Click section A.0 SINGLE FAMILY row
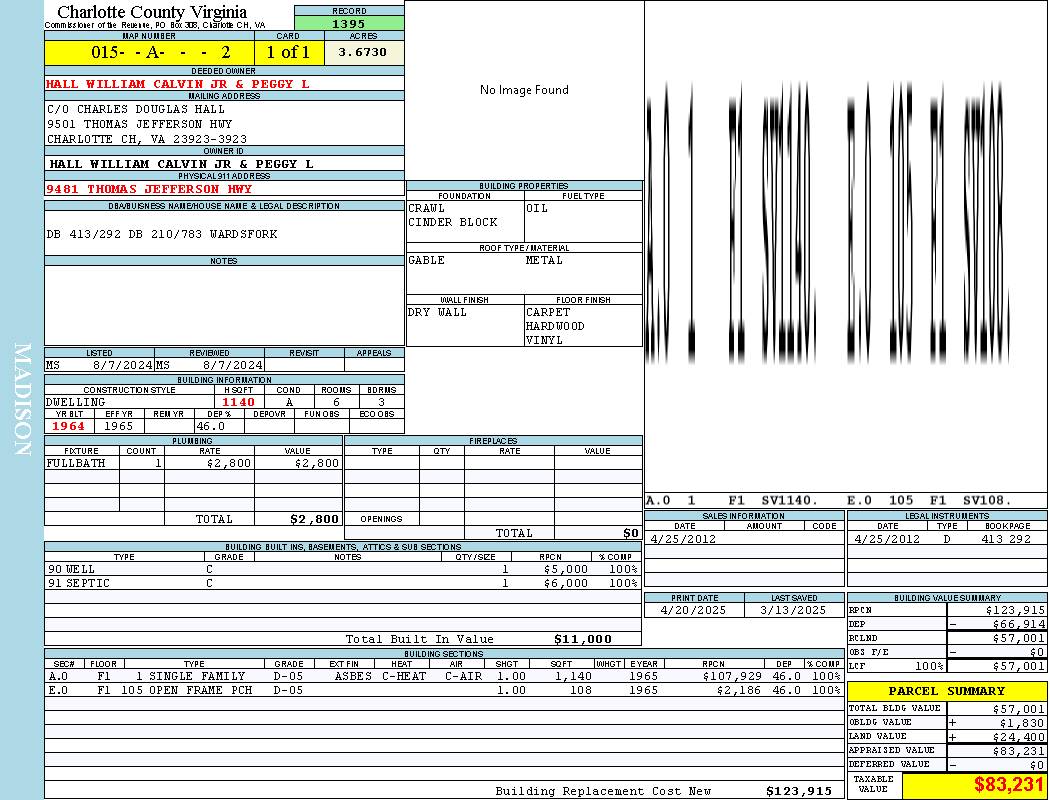1050x800 pixels. pyautogui.click(x=444, y=677)
